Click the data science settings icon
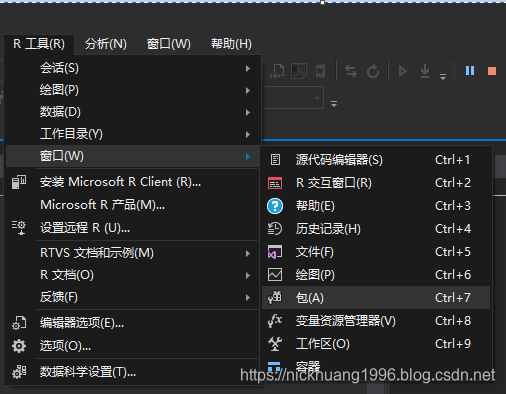506x394 pixels. point(19,372)
